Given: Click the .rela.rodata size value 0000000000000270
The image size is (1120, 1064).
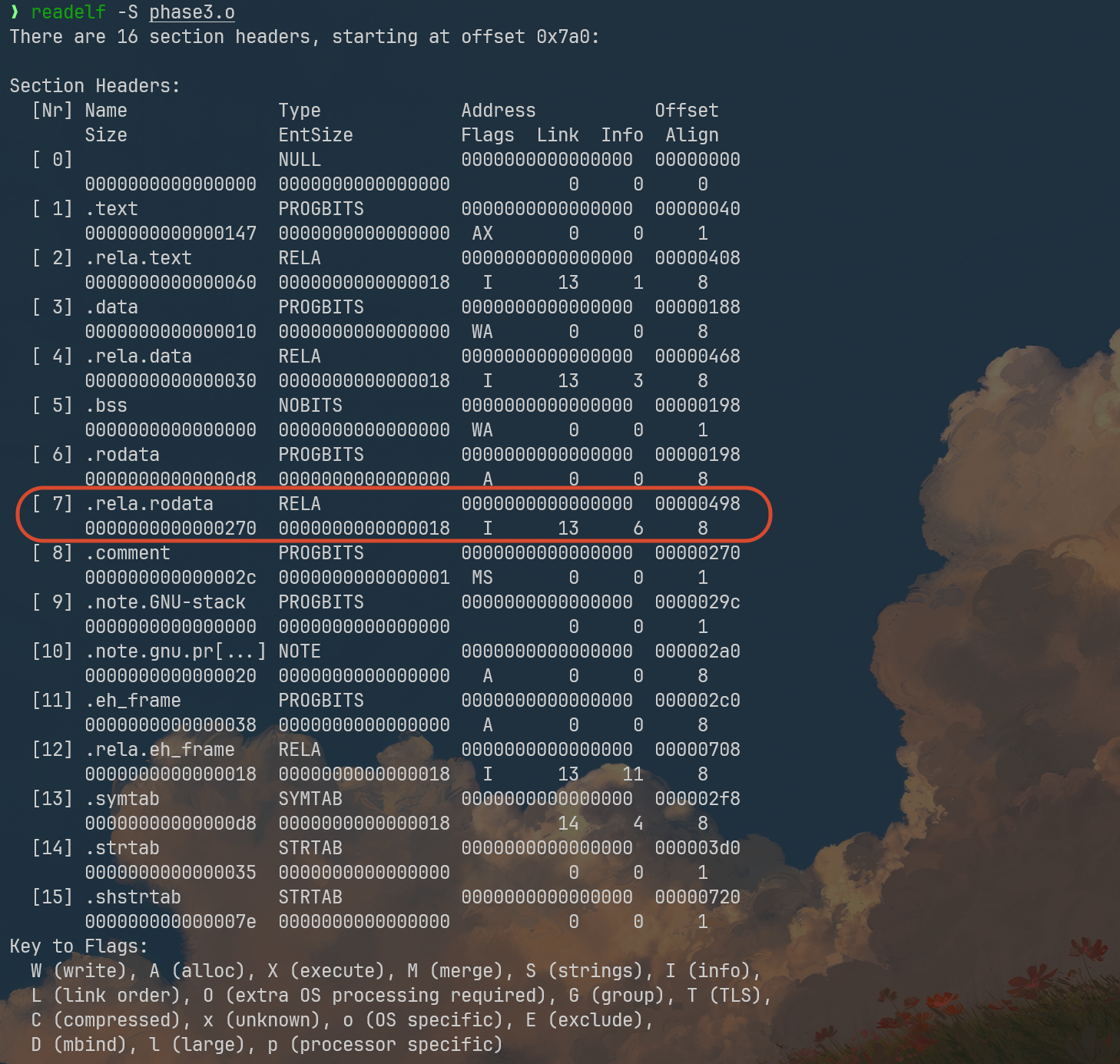Looking at the screenshot, I should 171,529.
